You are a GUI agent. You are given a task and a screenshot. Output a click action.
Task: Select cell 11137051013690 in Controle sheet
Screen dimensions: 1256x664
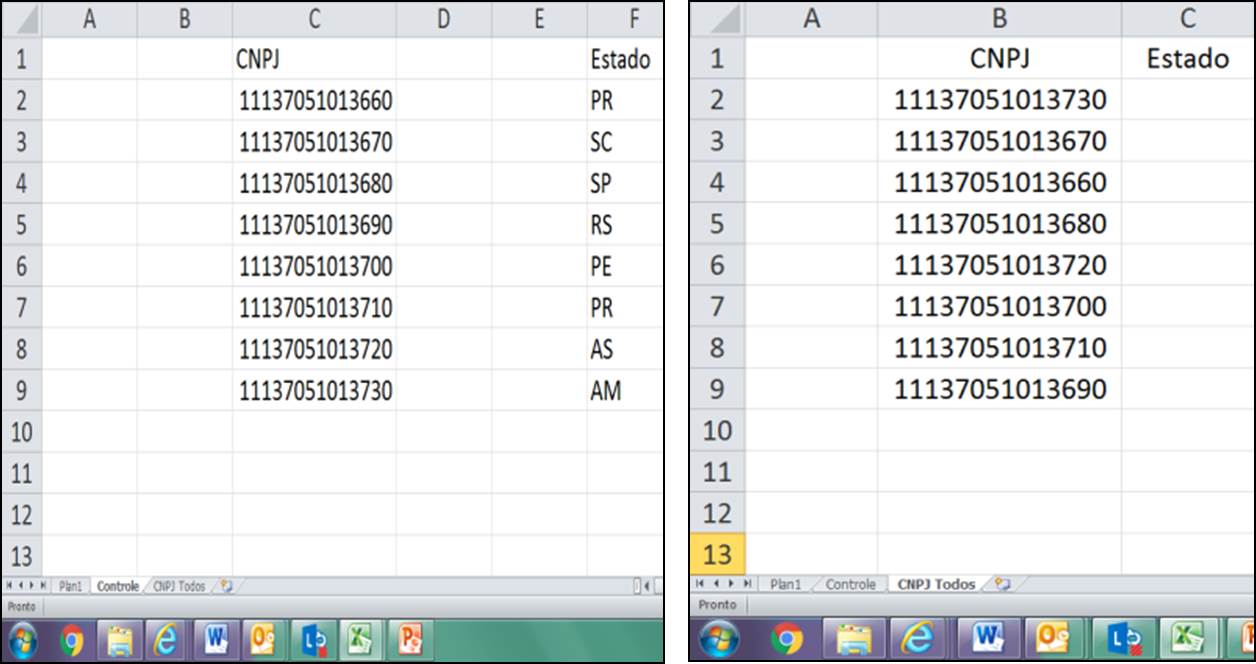[314, 225]
